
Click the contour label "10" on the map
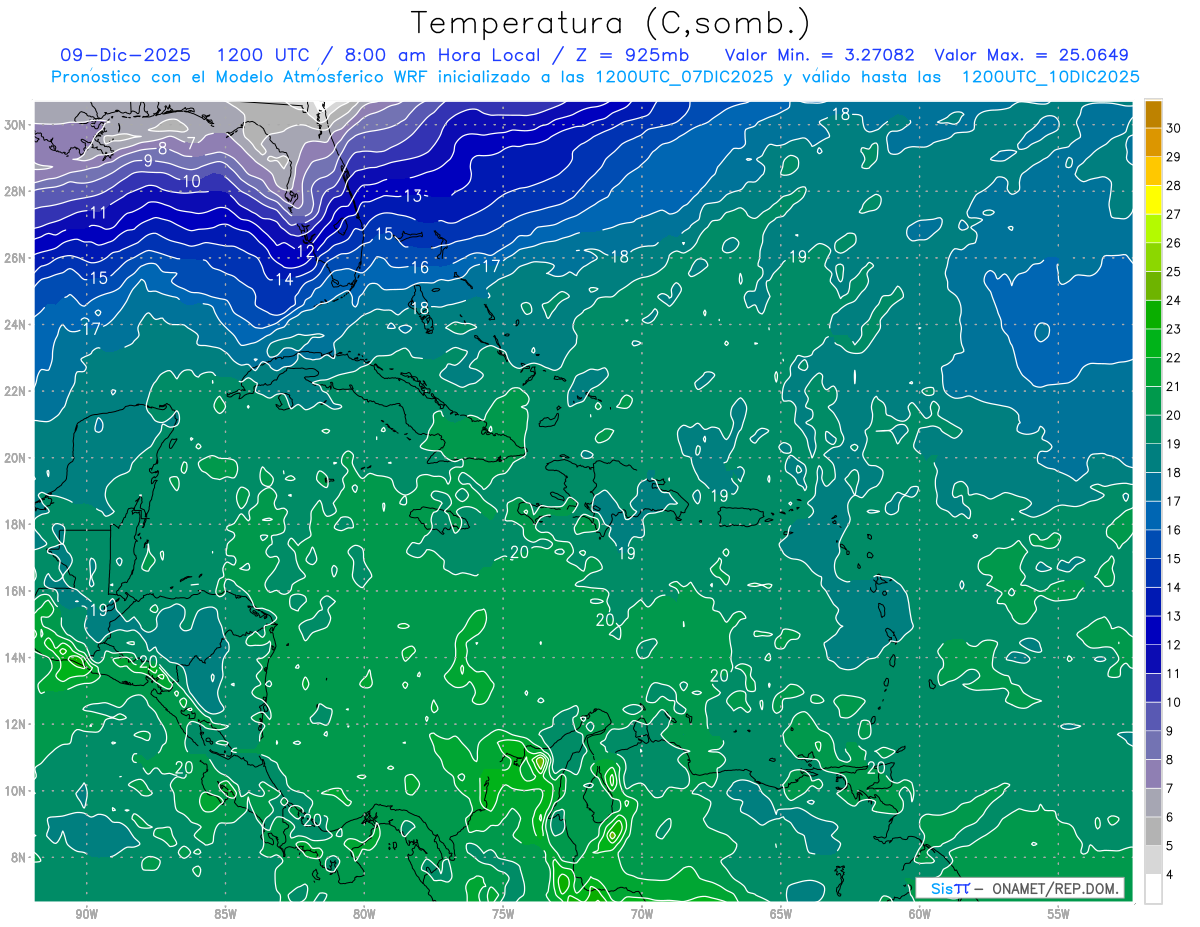pyautogui.click(x=192, y=181)
